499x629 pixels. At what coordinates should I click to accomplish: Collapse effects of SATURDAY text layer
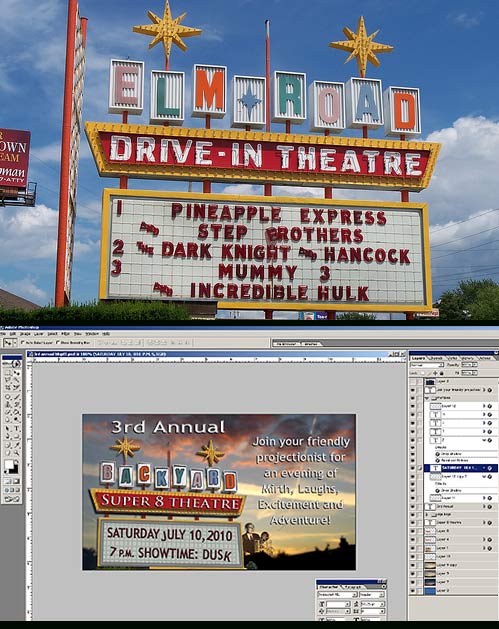point(484,468)
